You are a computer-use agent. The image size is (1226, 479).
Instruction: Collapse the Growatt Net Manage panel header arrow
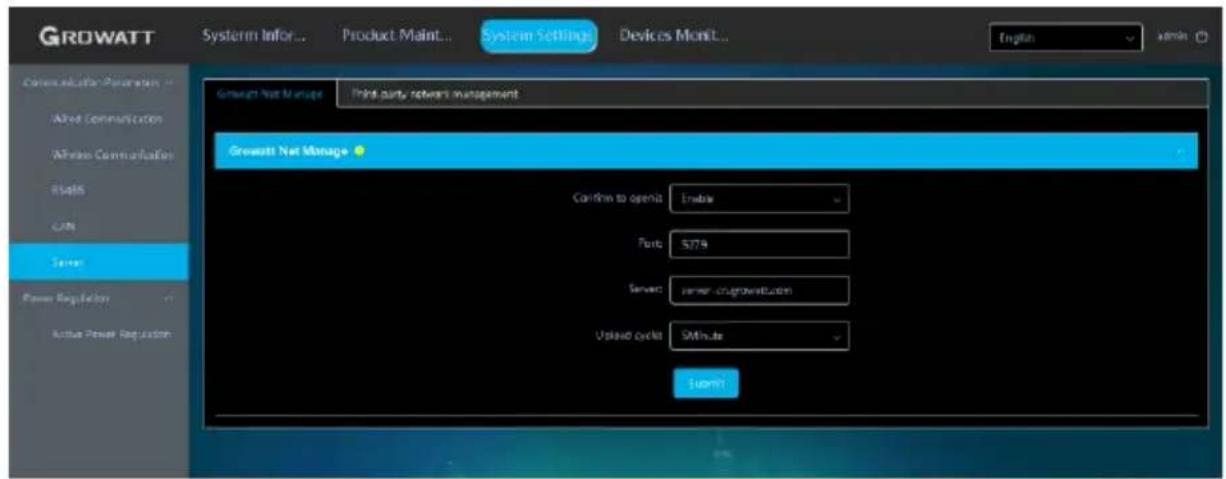point(1181,151)
